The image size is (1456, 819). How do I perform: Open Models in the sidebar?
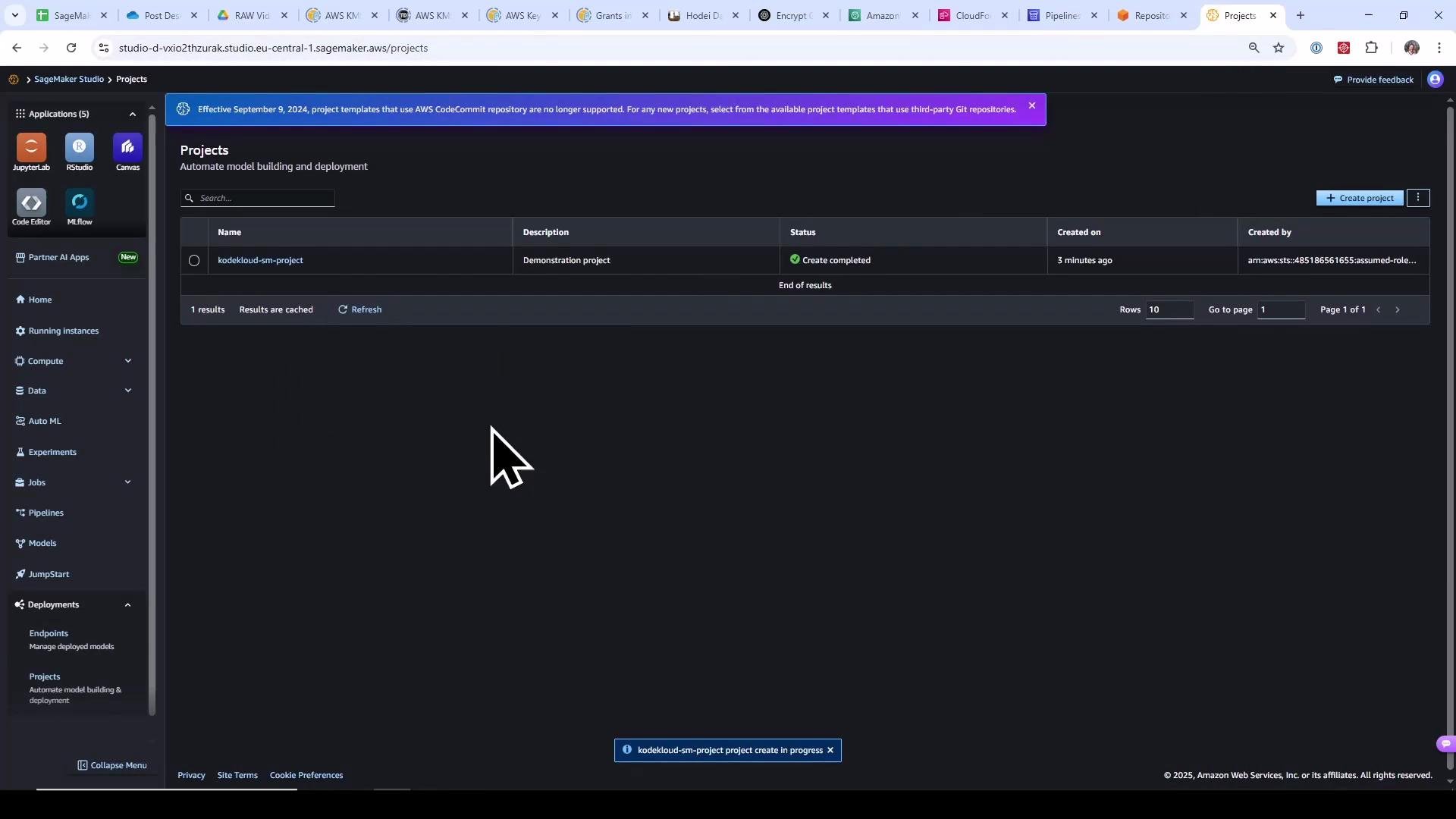(36, 543)
